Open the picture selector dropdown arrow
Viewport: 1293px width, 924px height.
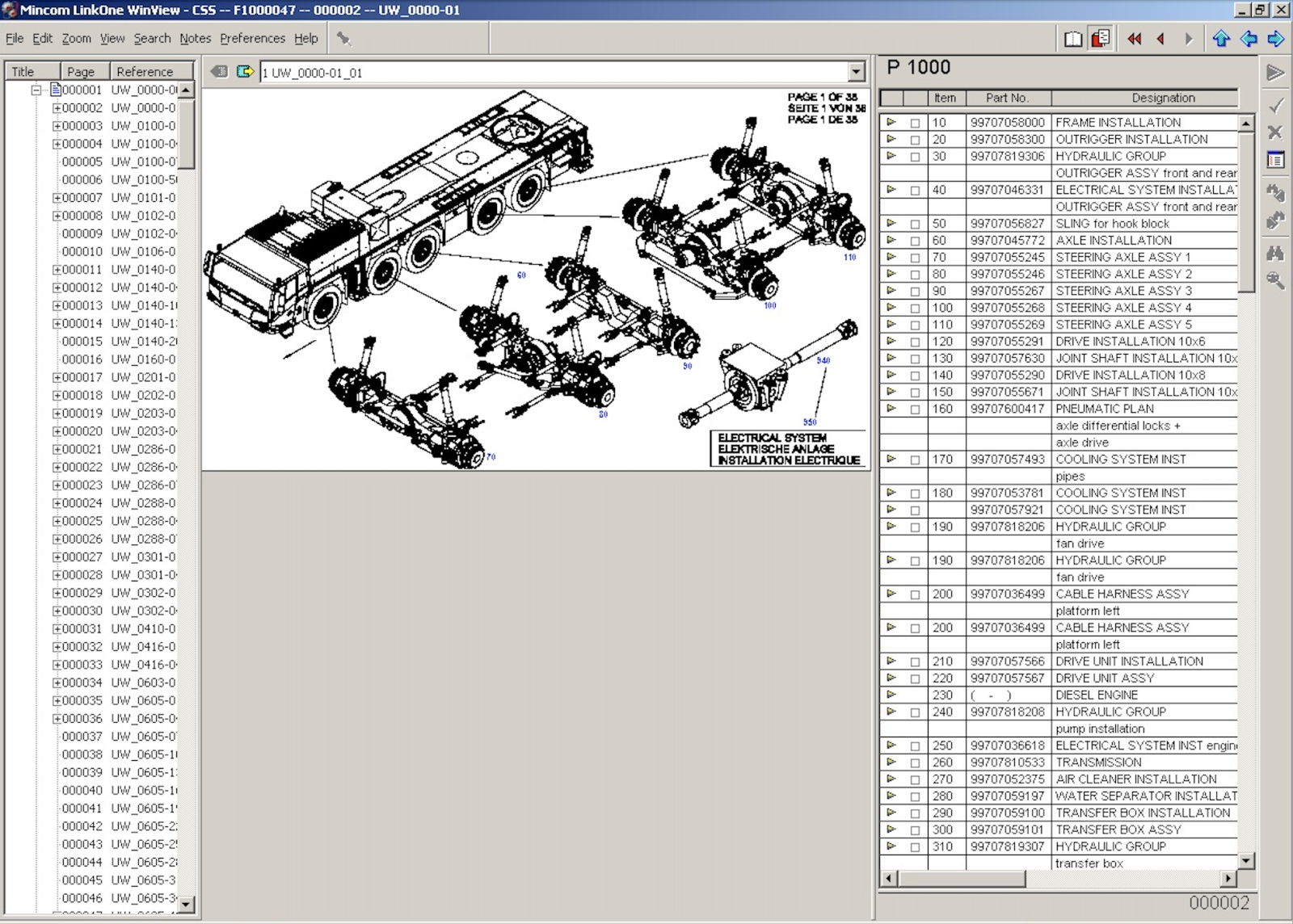tap(856, 73)
